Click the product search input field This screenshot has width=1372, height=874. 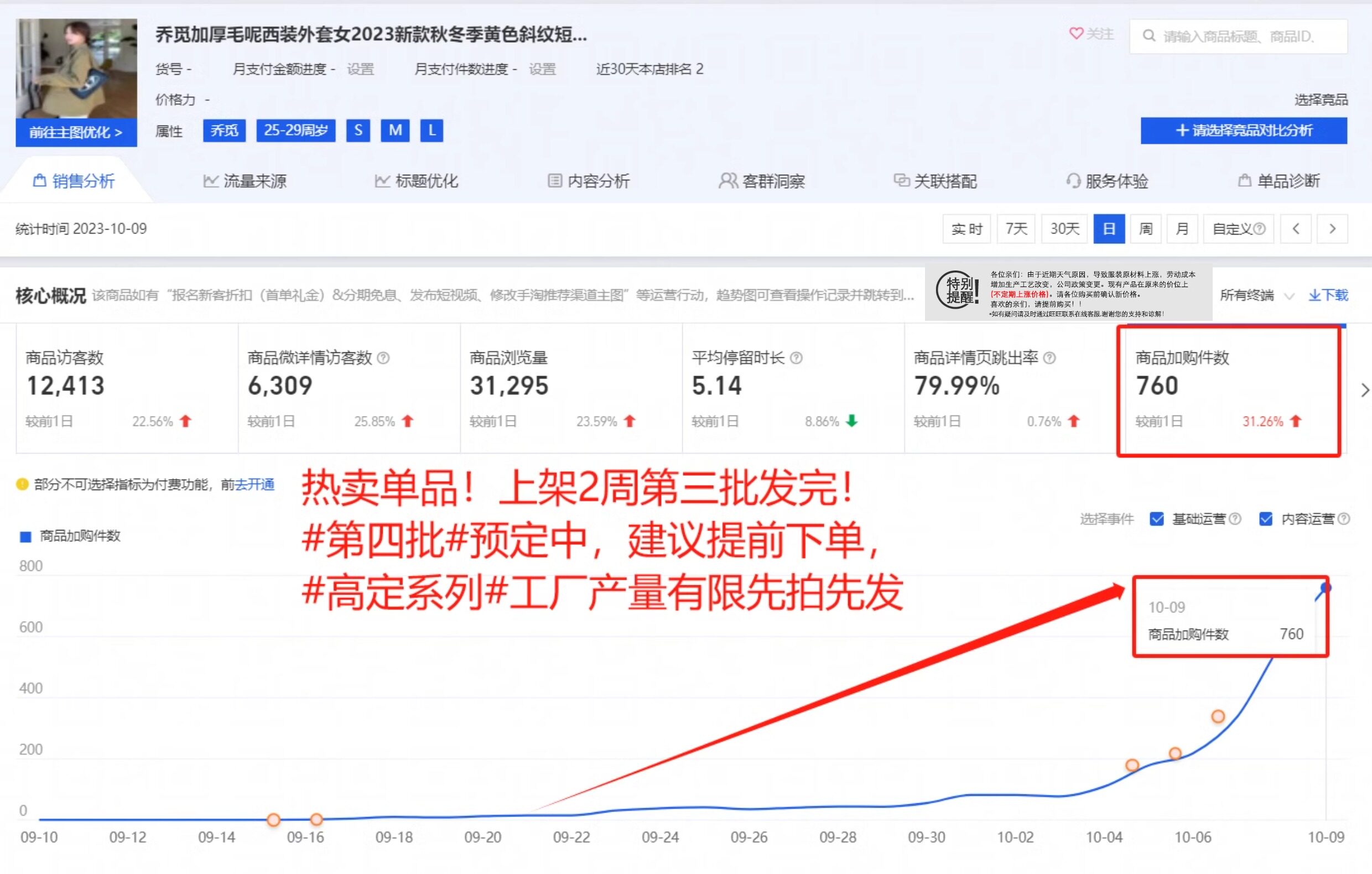pos(1248,37)
